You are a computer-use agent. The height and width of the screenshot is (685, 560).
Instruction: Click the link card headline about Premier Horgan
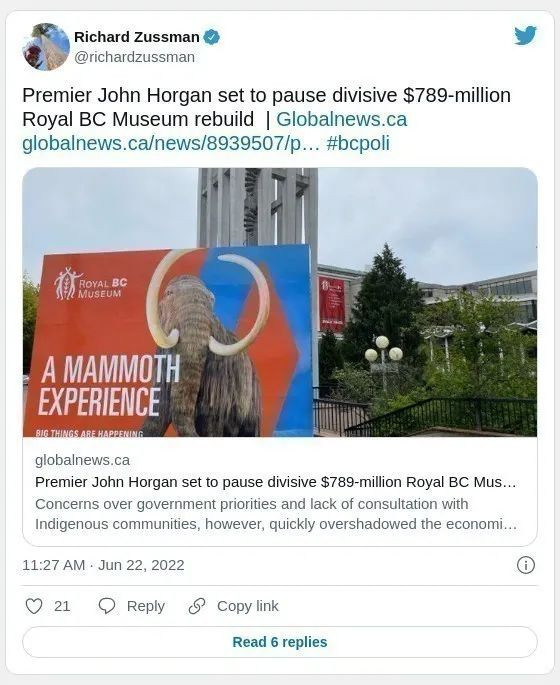coord(275,482)
